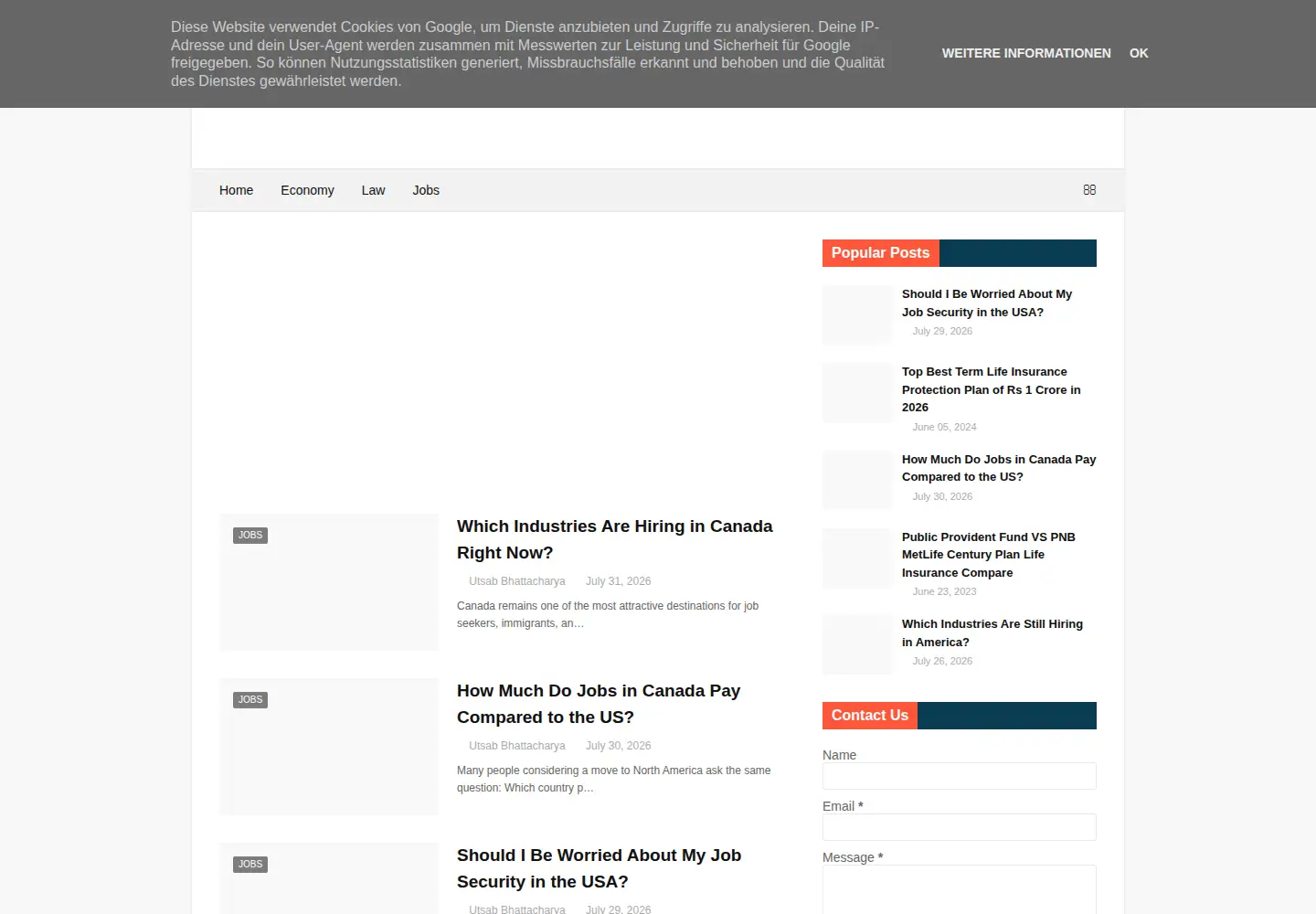Open popular post 'Top Best Term Life Insurance Protection Plan'
Image resolution: width=1316 pixels, height=914 pixels.
coord(992,389)
